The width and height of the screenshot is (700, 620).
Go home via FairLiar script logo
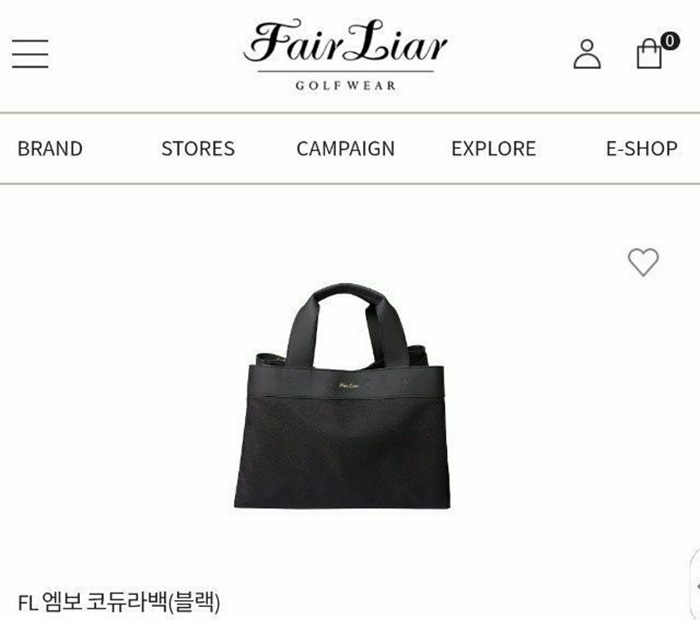pos(346,41)
